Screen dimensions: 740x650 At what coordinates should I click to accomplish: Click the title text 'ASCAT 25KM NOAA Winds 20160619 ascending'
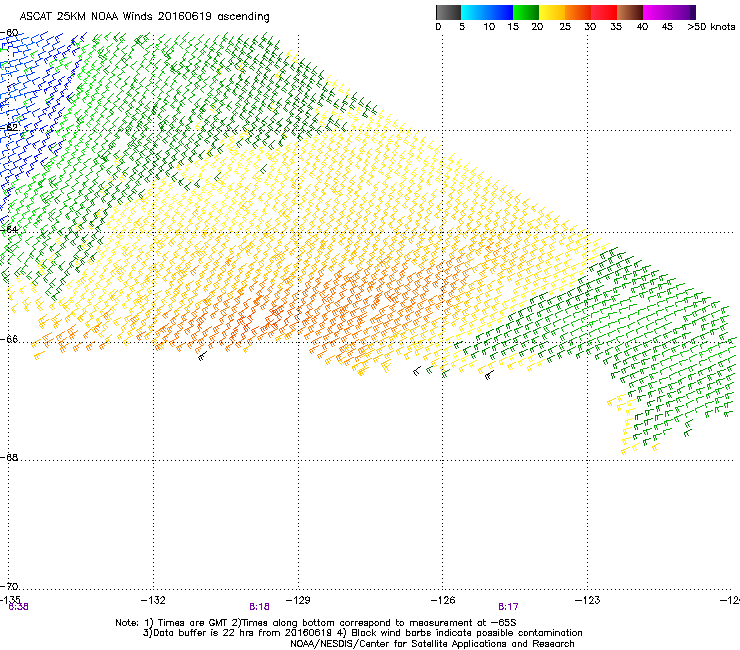pos(144,17)
